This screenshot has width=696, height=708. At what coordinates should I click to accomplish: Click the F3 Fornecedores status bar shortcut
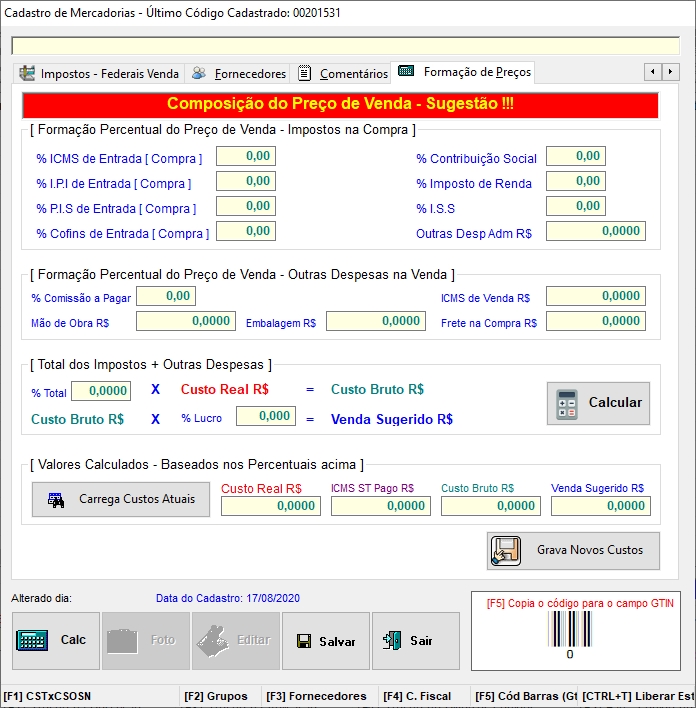click(317, 696)
